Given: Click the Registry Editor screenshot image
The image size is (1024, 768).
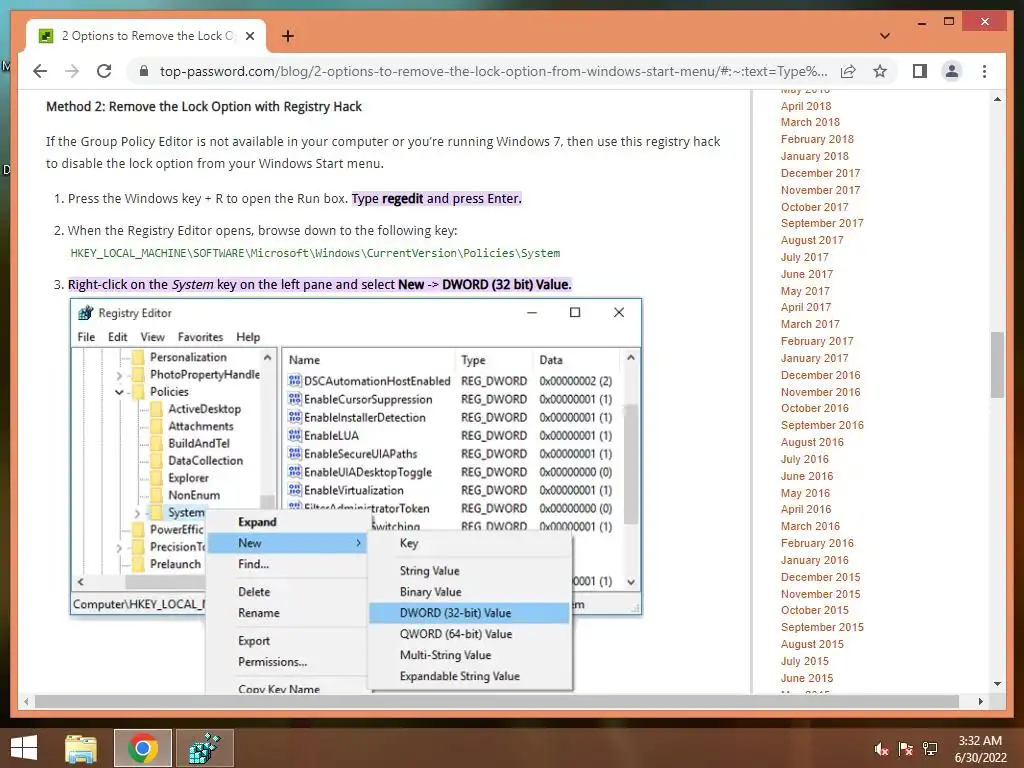Looking at the screenshot, I should [x=356, y=494].
